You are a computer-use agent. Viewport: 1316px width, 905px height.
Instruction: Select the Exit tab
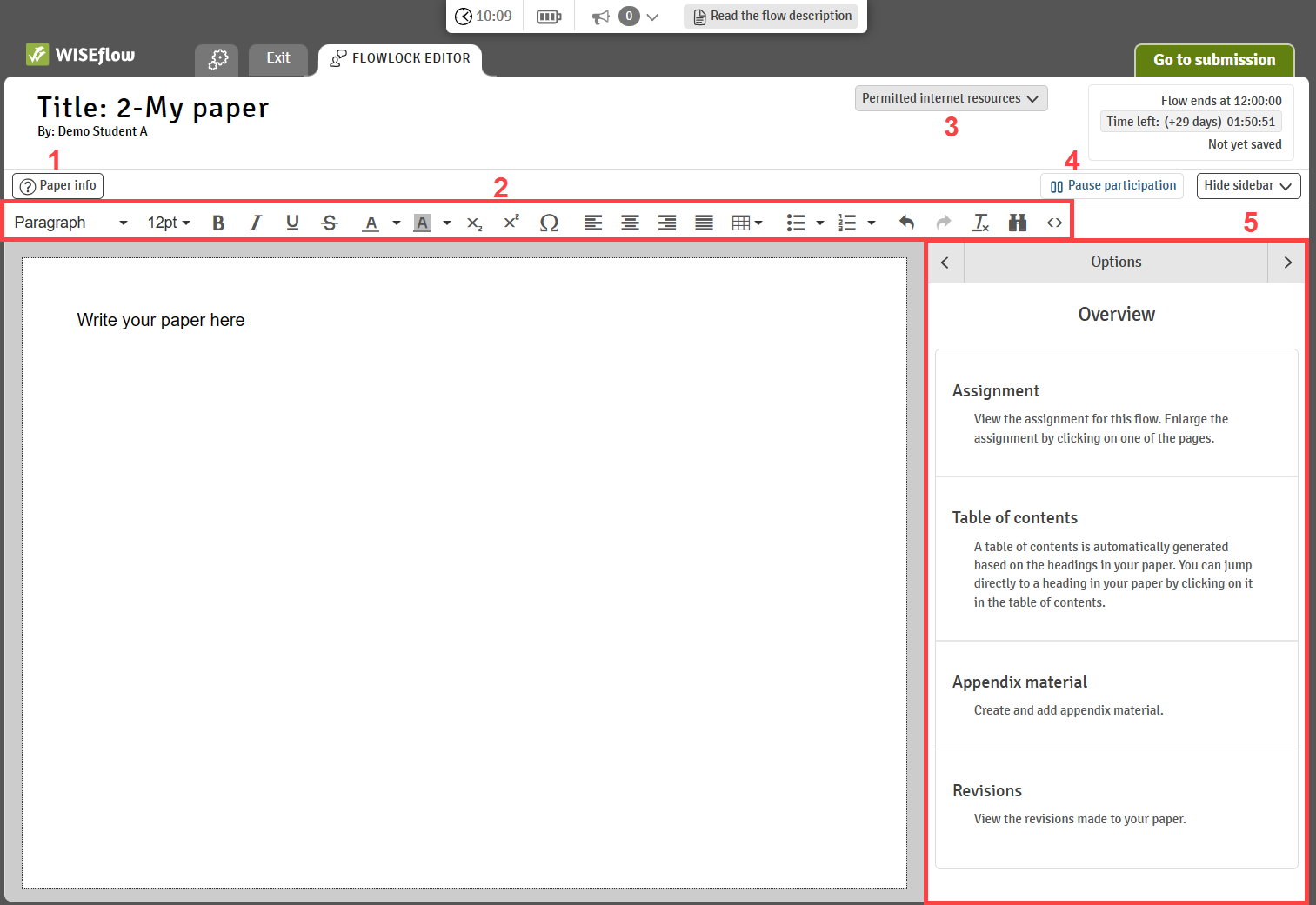tap(278, 58)
